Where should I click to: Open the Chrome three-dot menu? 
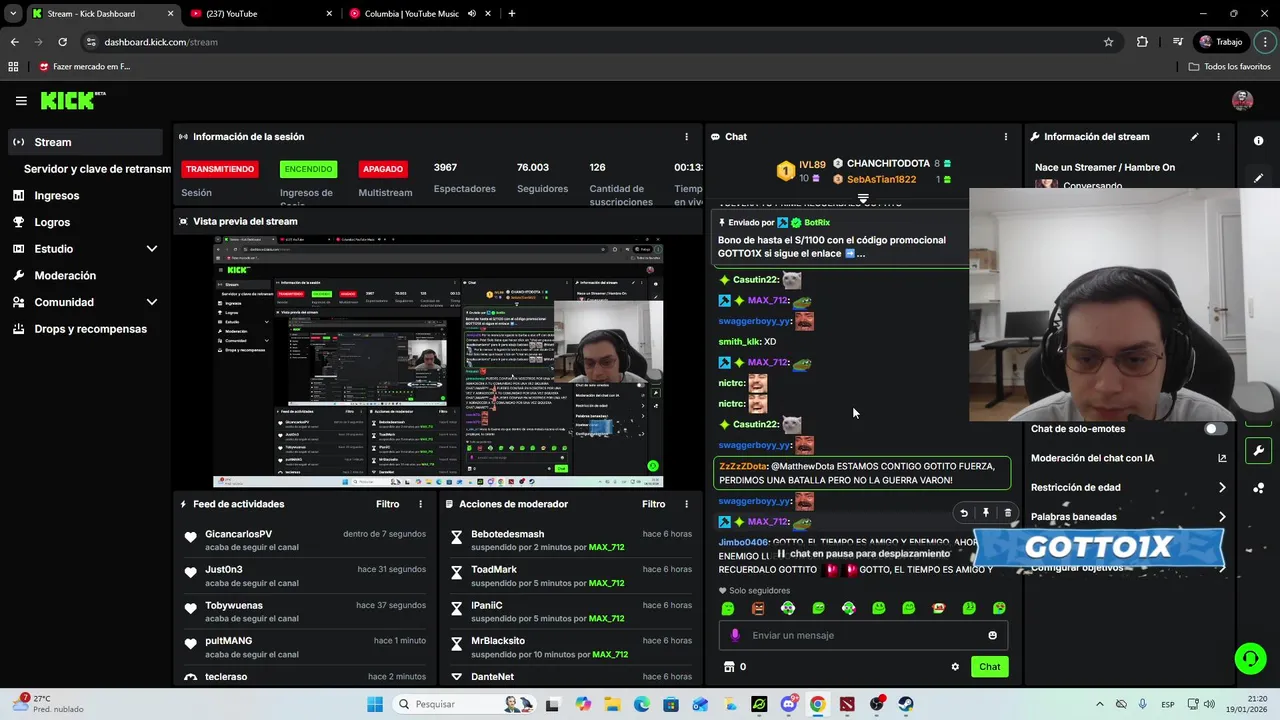(1266, 42)
